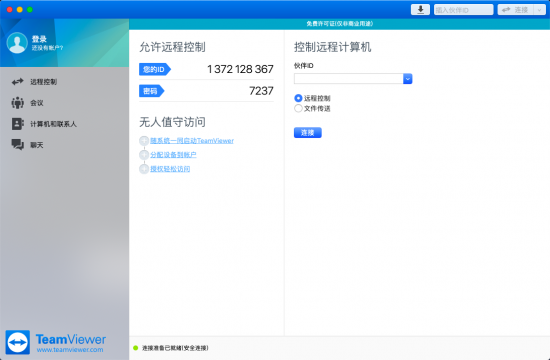The width and height of the screenshot is (550, 360).
Task: Select the 文件传送 radio button
Action: pyautogui.click(x=298, y=108)
